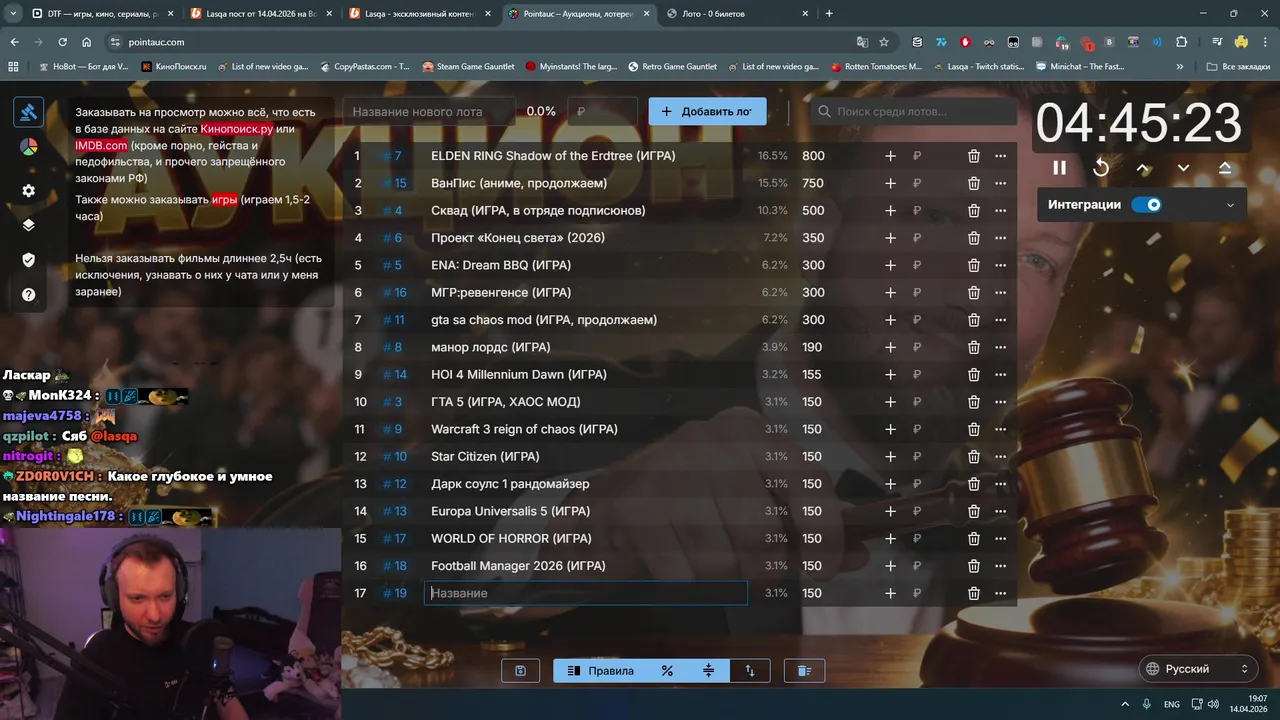Screen dimensions: 1280x720
Task: Add amount to Сквад lot with plus
Action: [890, 211]
